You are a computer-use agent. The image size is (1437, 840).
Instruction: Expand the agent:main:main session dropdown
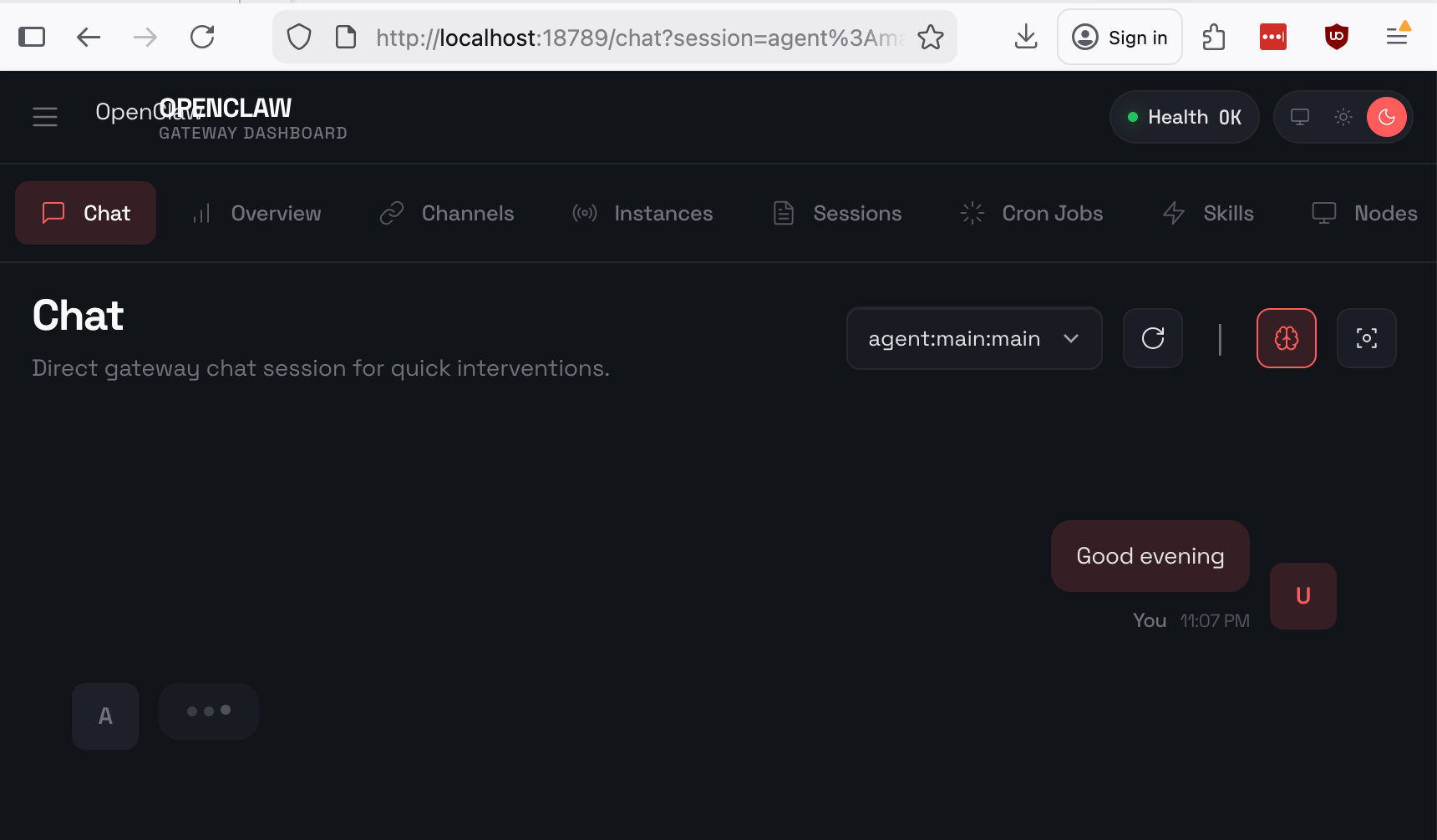coord(973,338)
